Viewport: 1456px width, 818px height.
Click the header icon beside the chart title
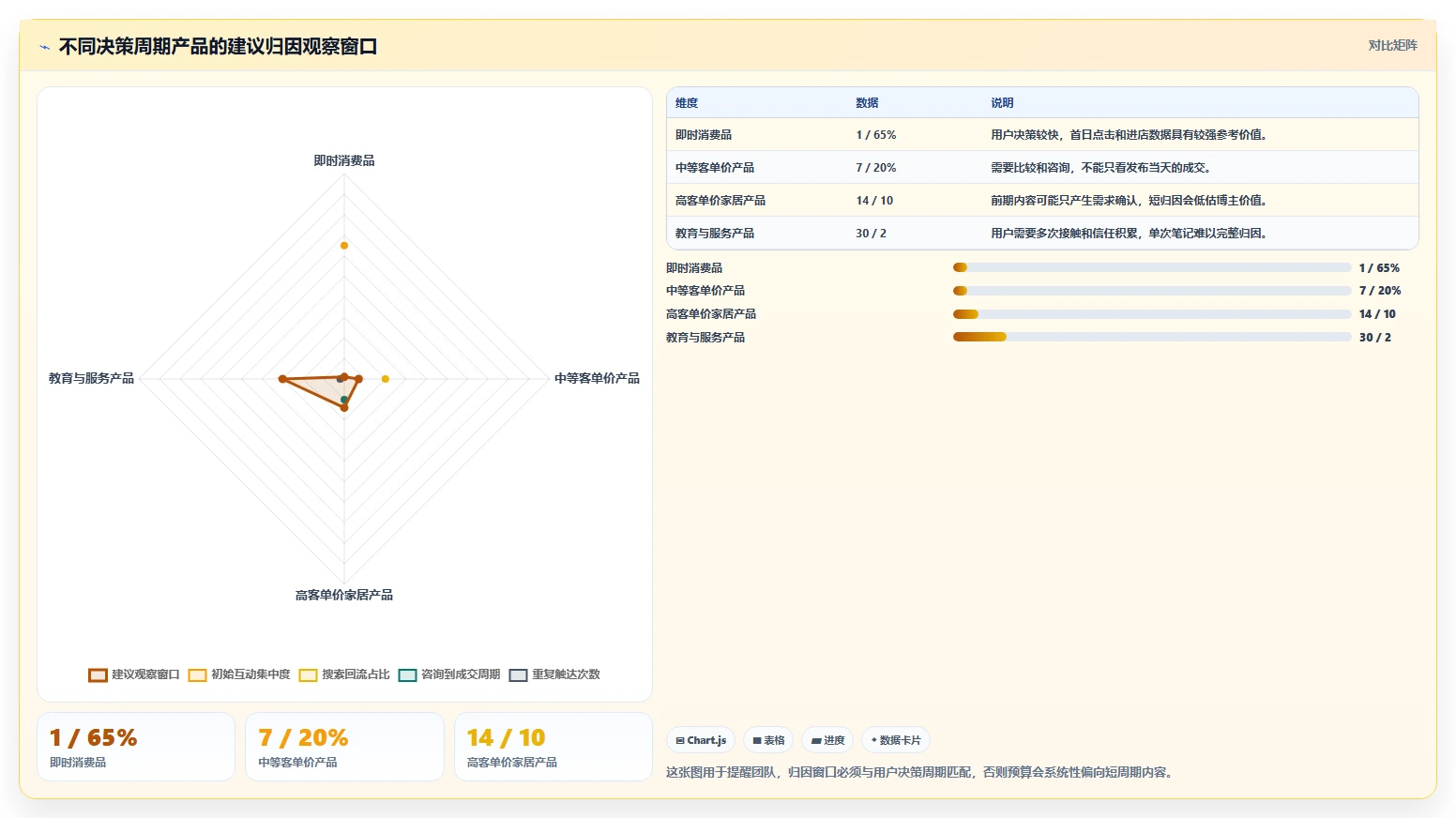(x=44, y=47)
